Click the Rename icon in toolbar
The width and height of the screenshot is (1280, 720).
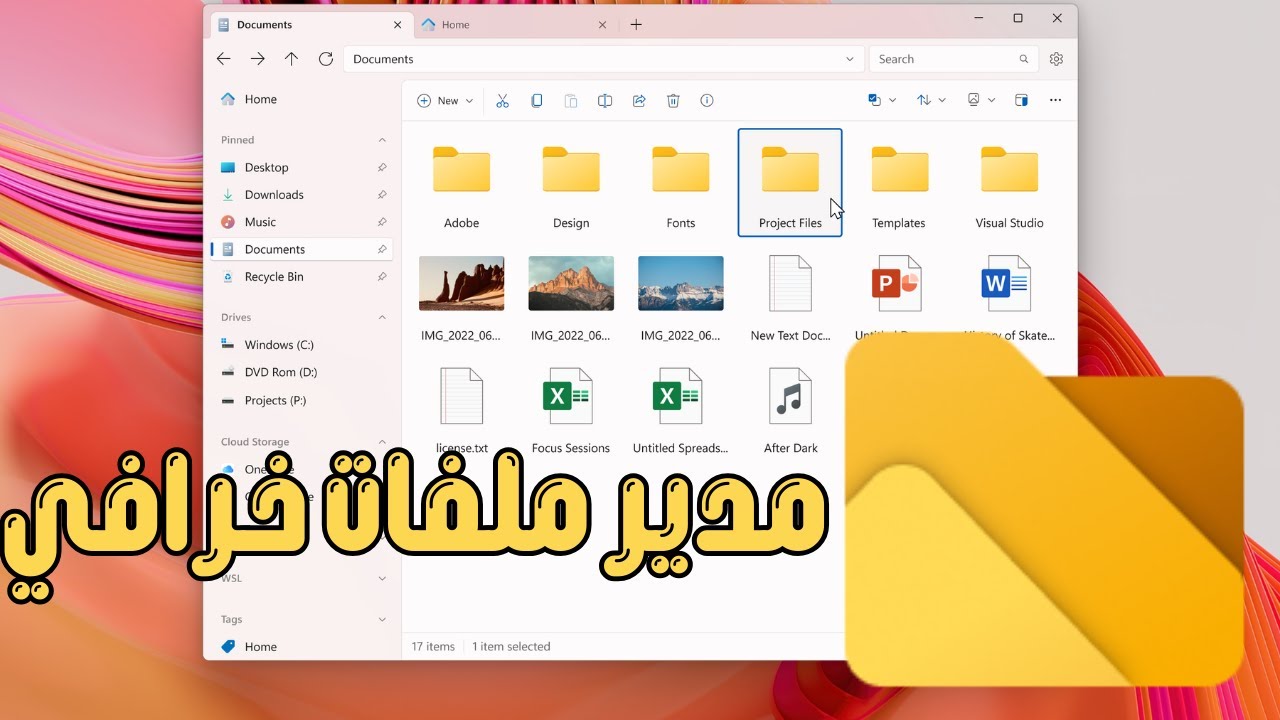tap(605, 100)
